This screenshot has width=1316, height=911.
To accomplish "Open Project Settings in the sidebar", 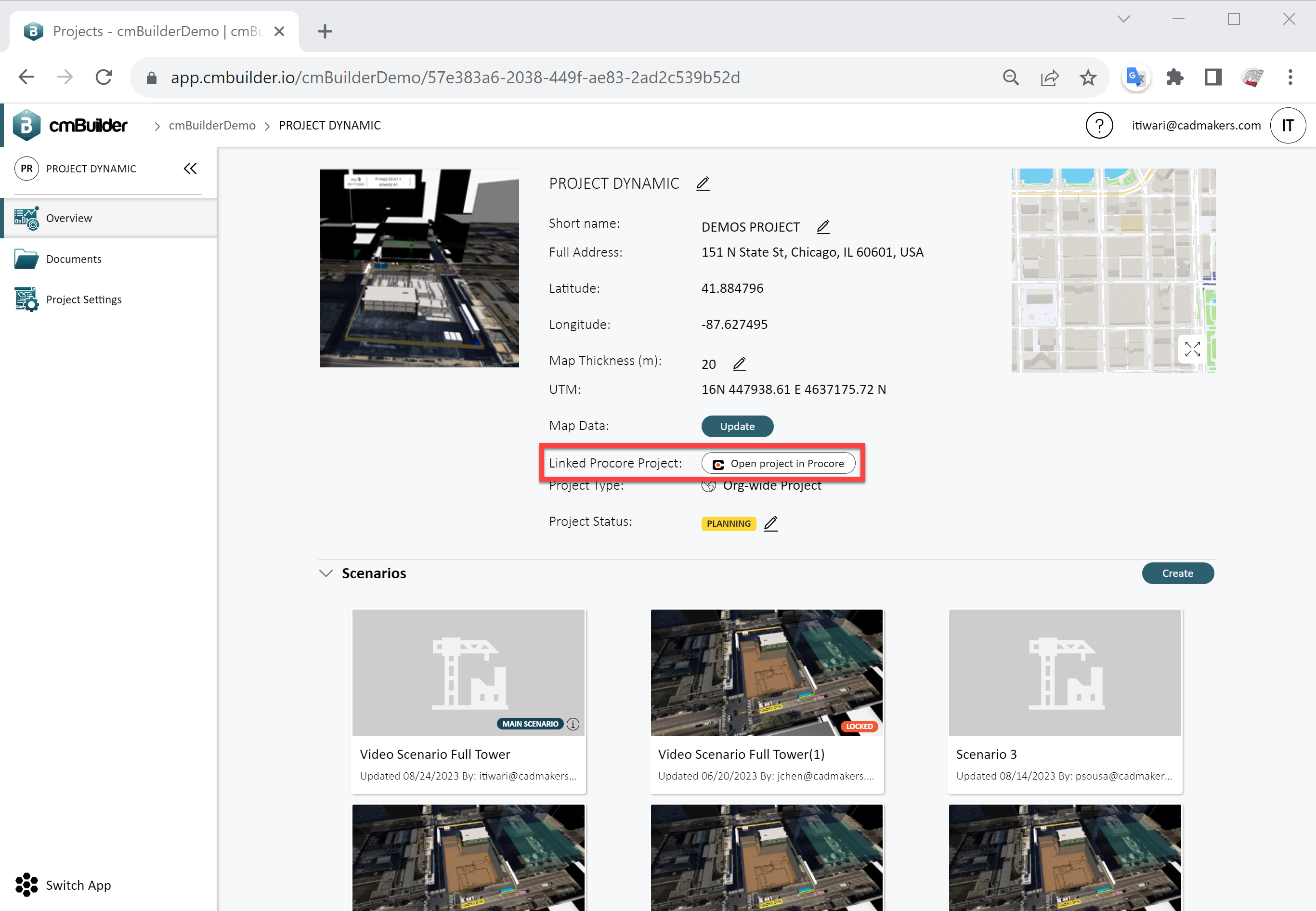I will click(x=108, y=299).
